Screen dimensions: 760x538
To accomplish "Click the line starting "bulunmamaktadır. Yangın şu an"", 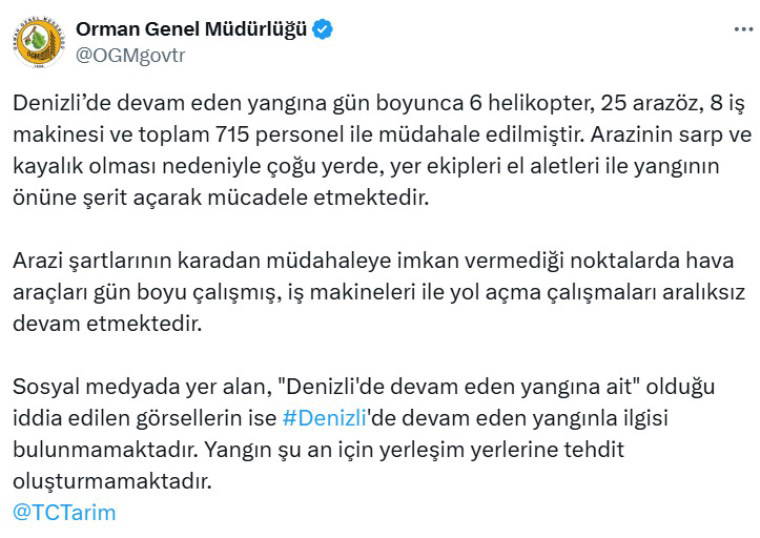I will point(318,450).
